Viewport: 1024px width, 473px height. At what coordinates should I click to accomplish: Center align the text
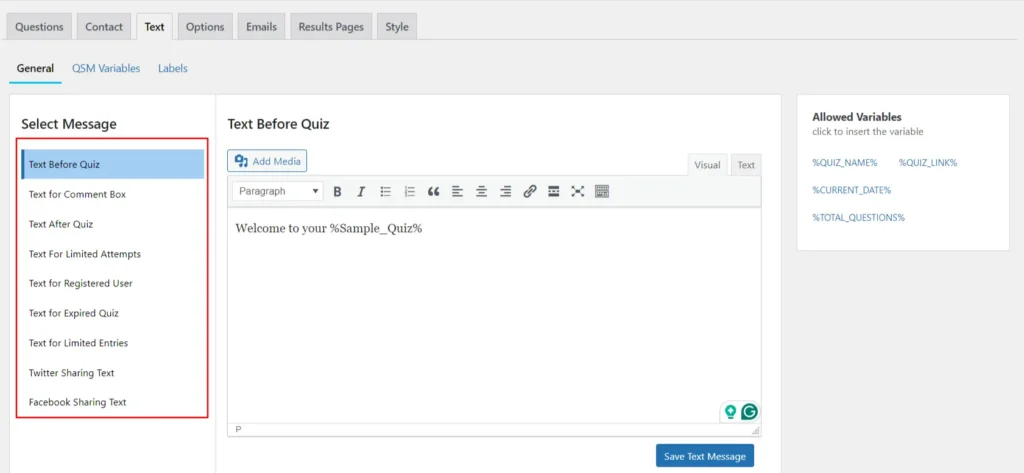pos(481,192)
